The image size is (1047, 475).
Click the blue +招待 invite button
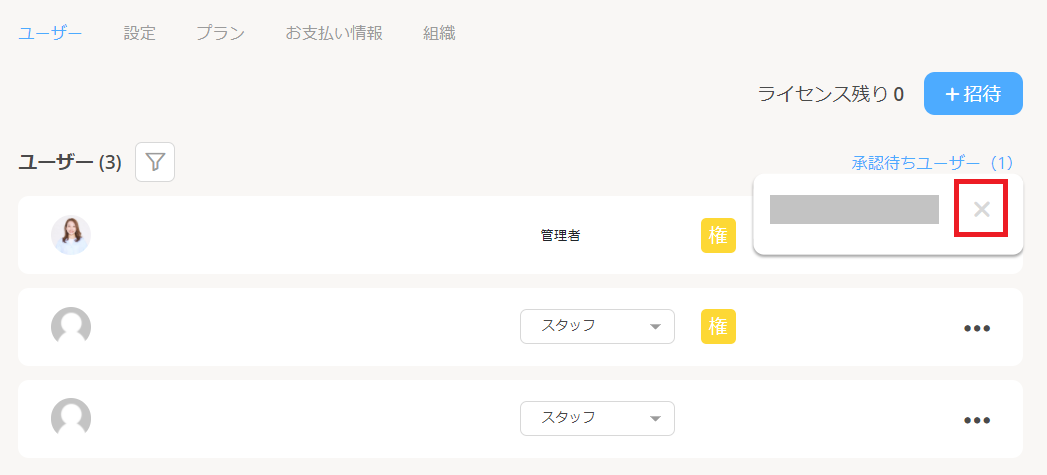973,94
